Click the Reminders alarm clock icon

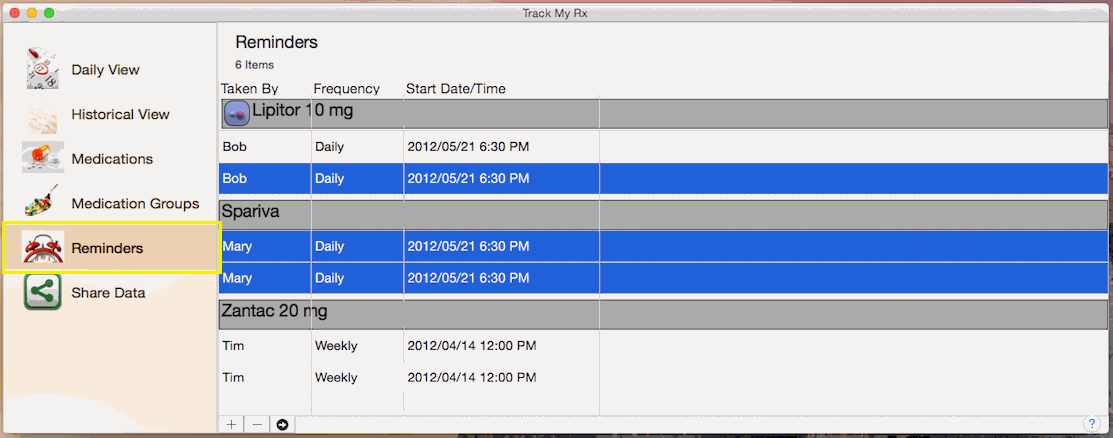pos(43,248)
